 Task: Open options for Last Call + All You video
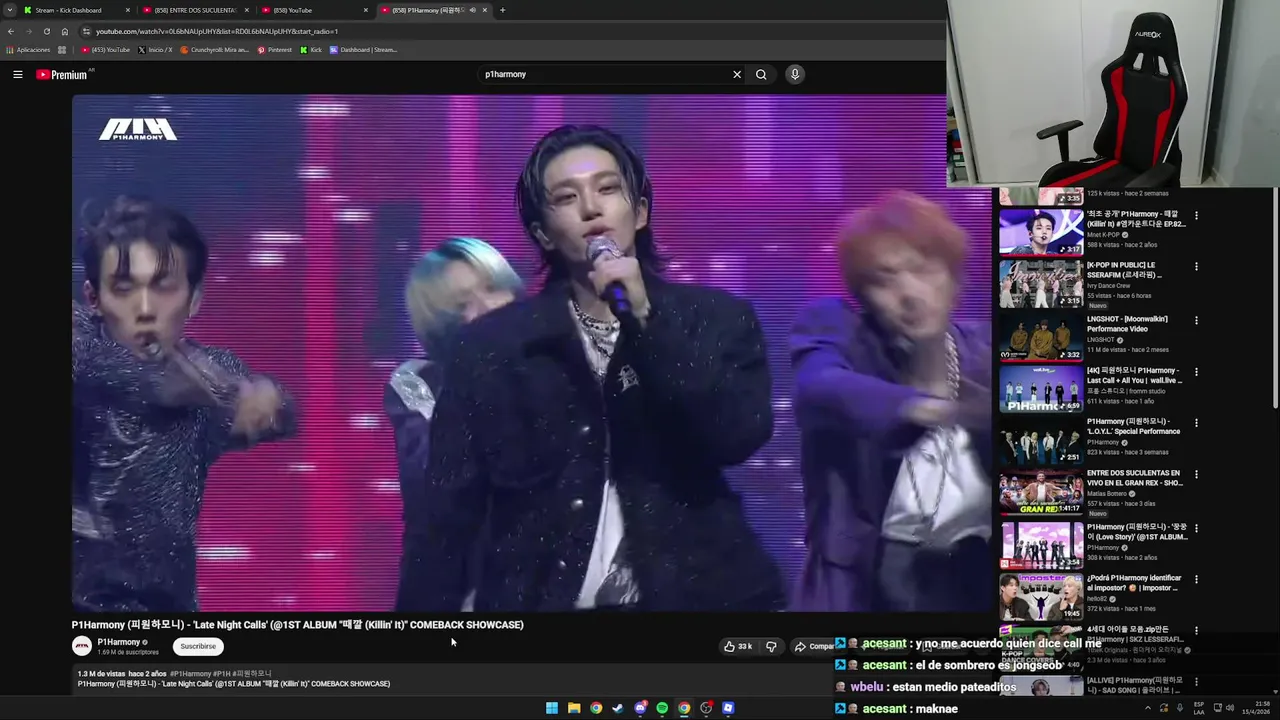click(x=1196, y=371)
